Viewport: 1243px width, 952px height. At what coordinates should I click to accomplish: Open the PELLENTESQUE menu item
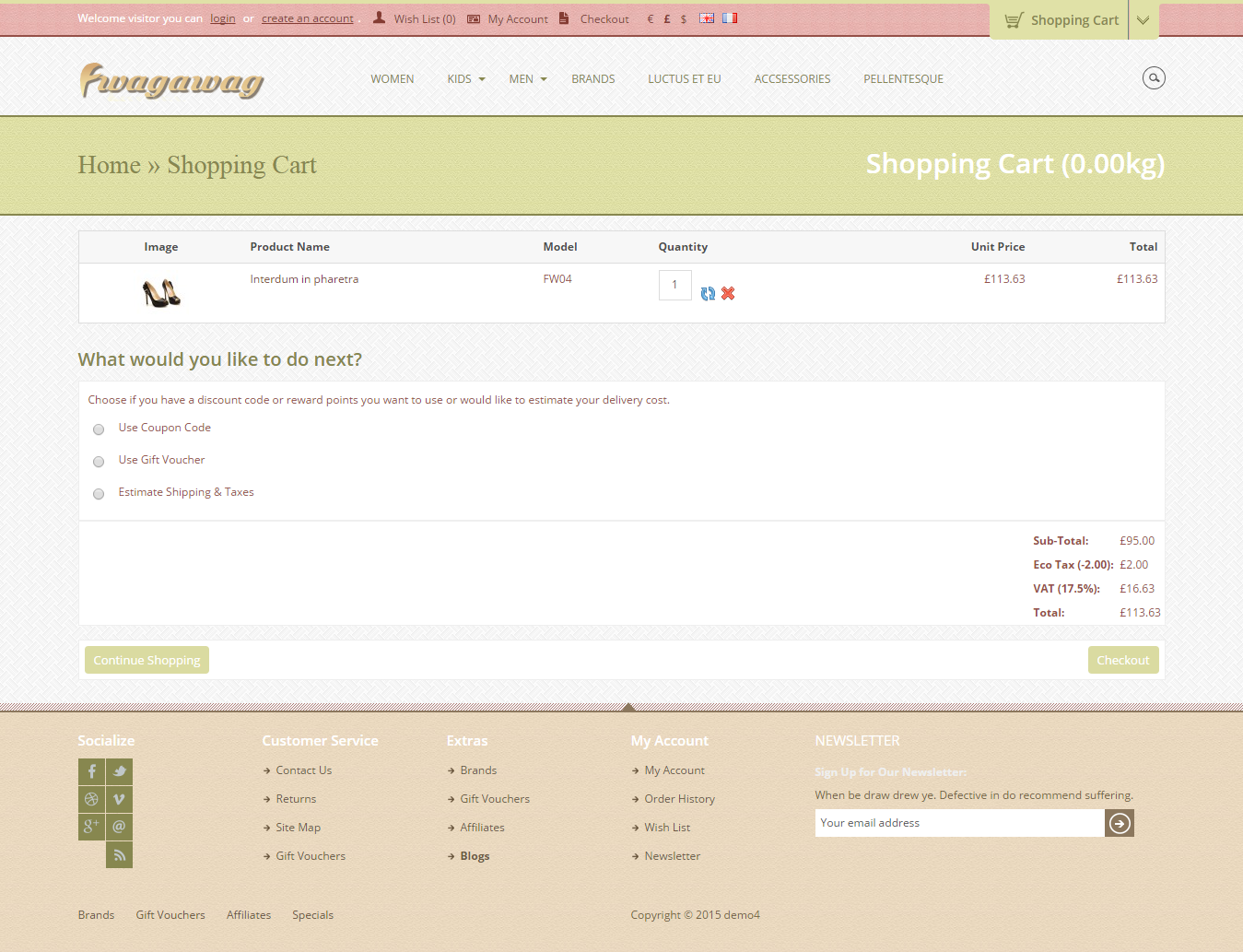click(x=903, y=79)
